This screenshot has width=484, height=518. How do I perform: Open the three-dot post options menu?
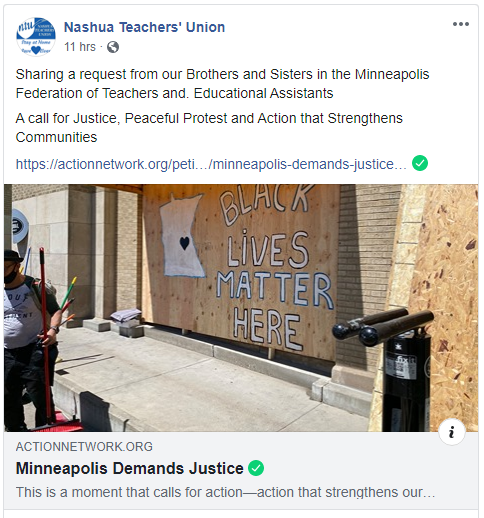(x=461, y=24)
